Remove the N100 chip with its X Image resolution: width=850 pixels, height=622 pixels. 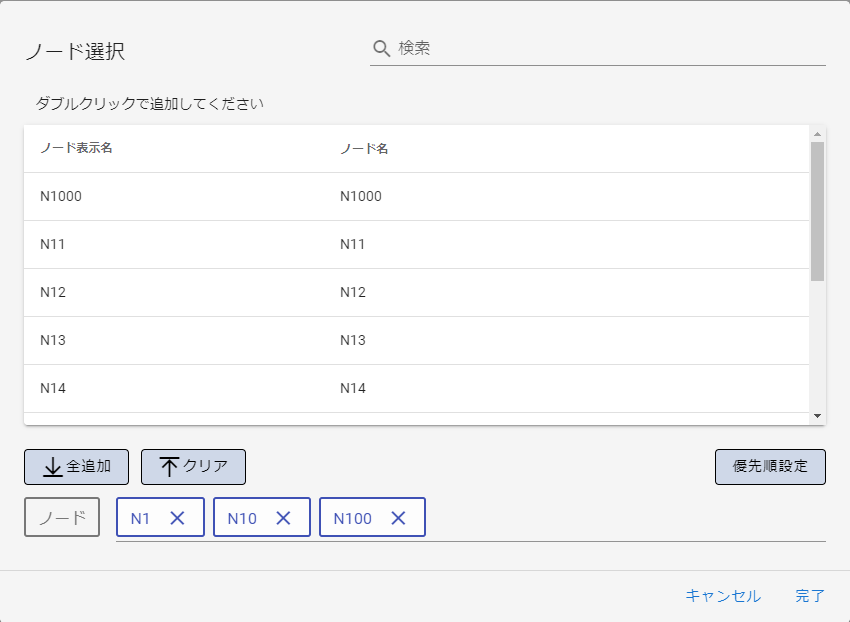pos(398,518)
